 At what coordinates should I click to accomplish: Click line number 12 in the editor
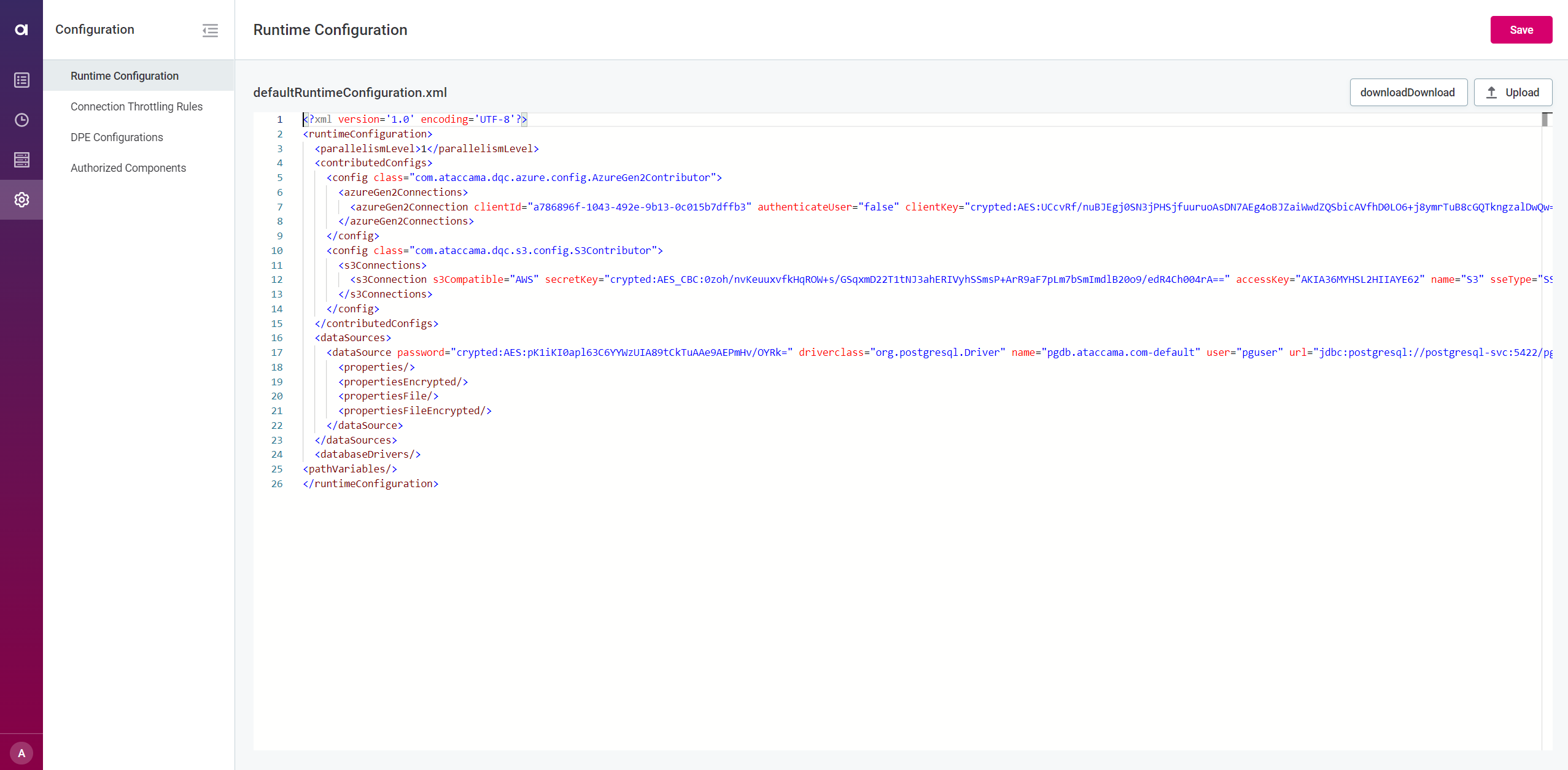(277, 279)
